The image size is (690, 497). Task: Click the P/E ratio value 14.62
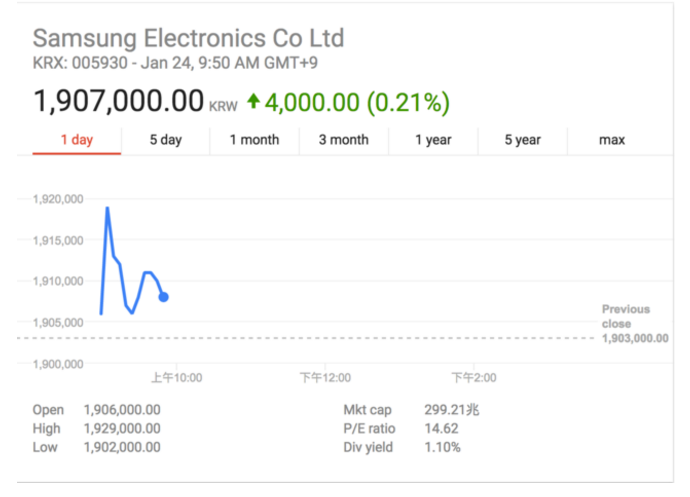[x=441, y=429]
